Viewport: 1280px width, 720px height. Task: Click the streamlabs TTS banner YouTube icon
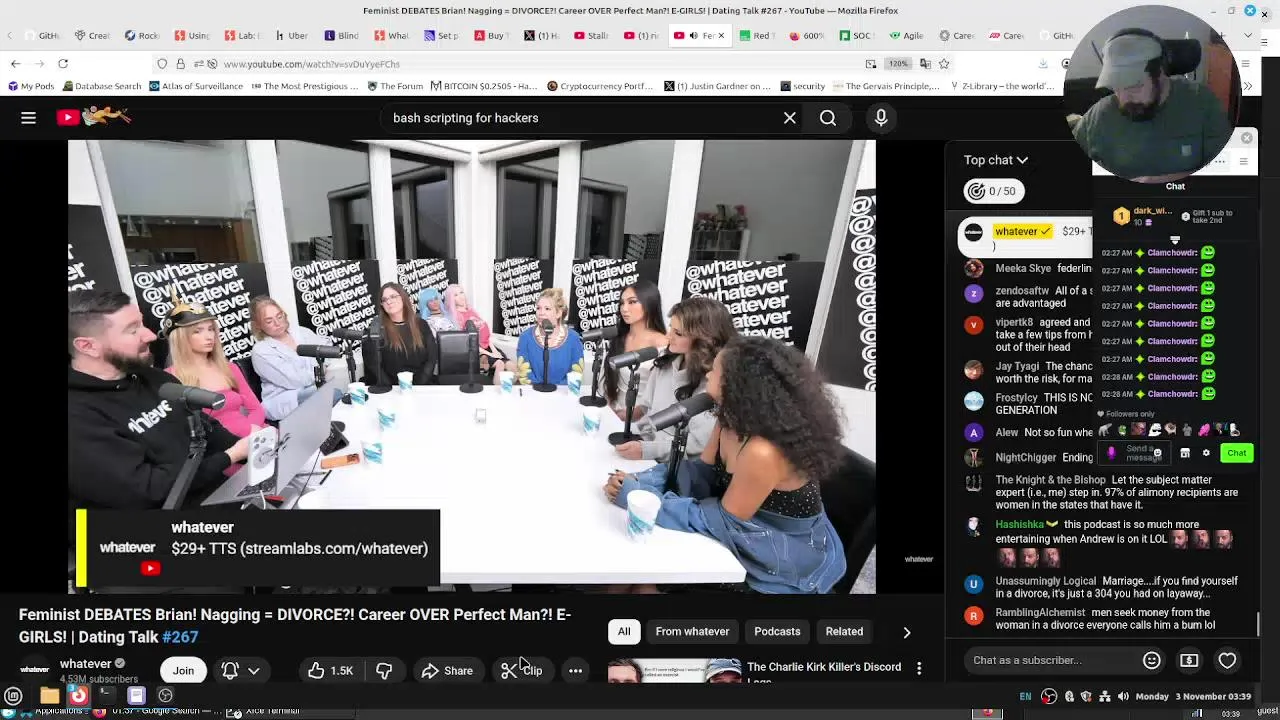(x=150, y=568)
